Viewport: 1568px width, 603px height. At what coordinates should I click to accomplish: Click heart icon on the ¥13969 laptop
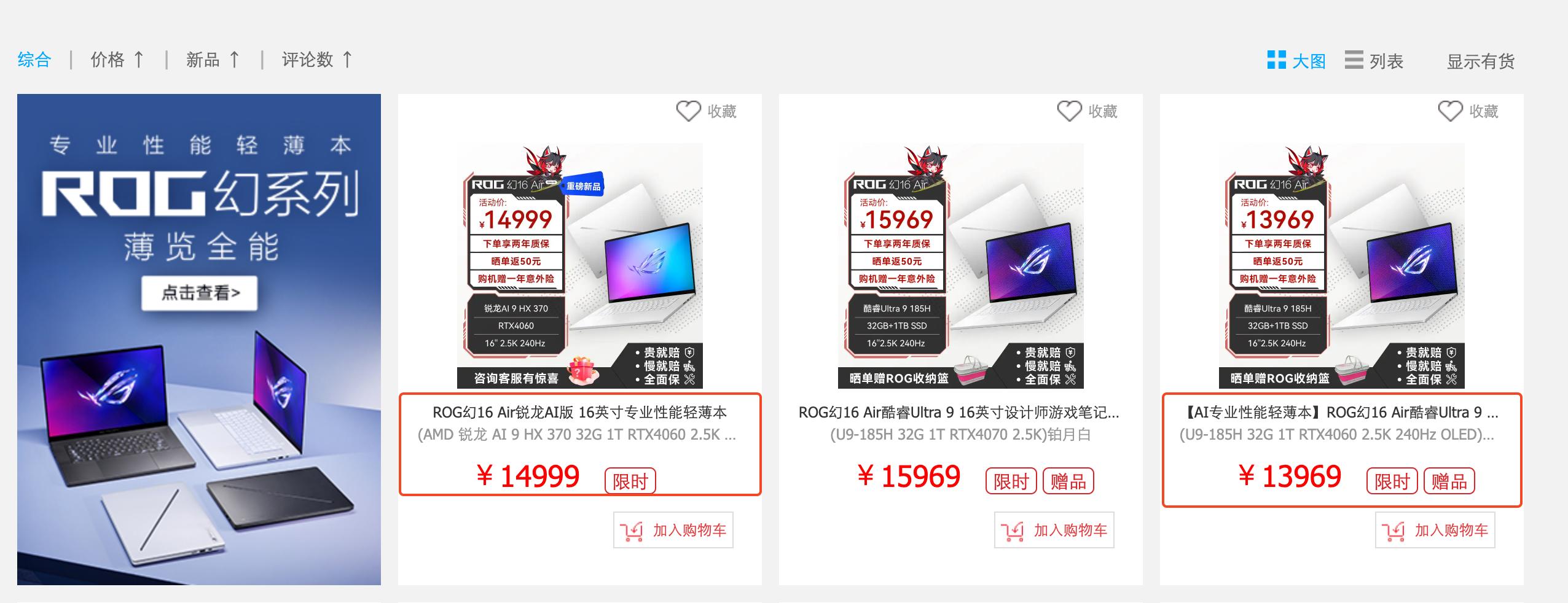(1450, 111)
